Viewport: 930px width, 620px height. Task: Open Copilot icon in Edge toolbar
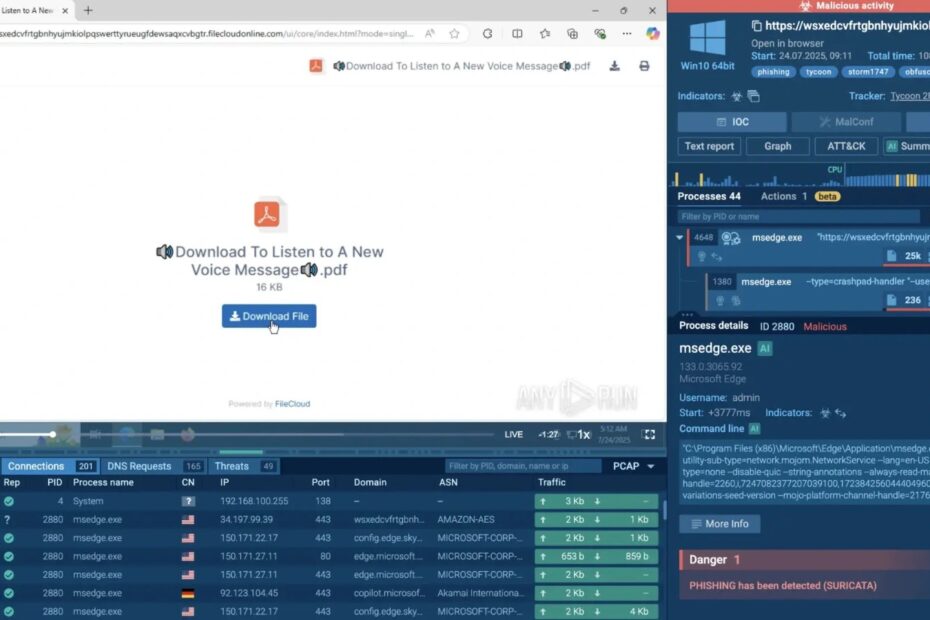[652, 34]
